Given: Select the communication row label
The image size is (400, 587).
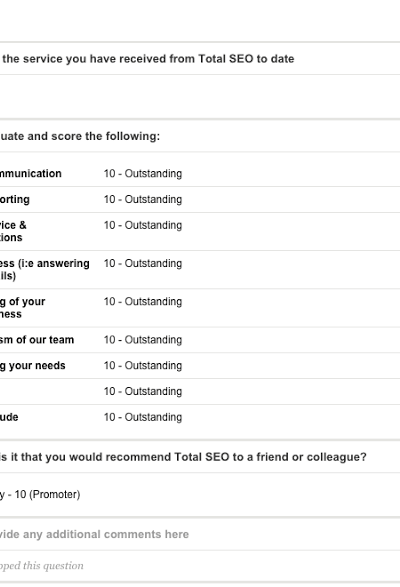Looking at the screenshot, I should click(31, 174).
